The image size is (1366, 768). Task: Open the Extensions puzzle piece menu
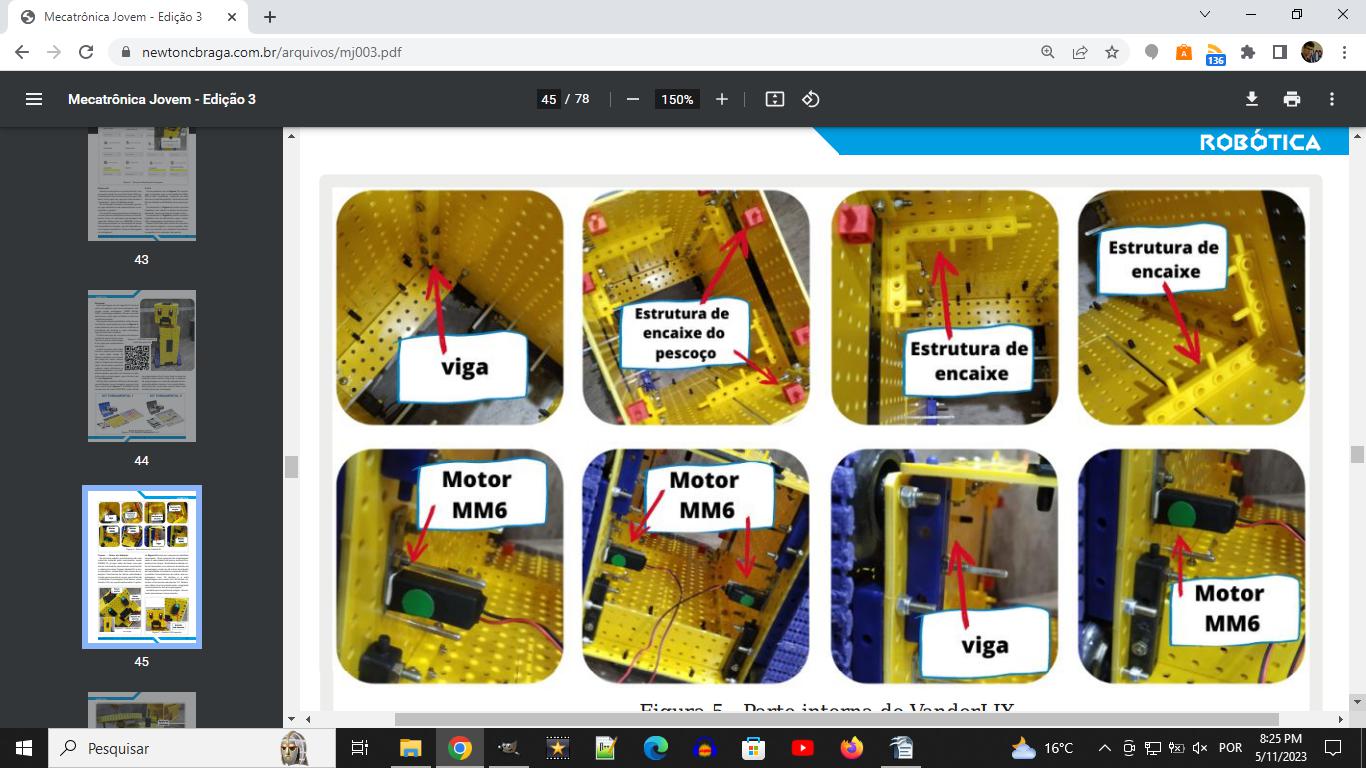point(1248,52)
